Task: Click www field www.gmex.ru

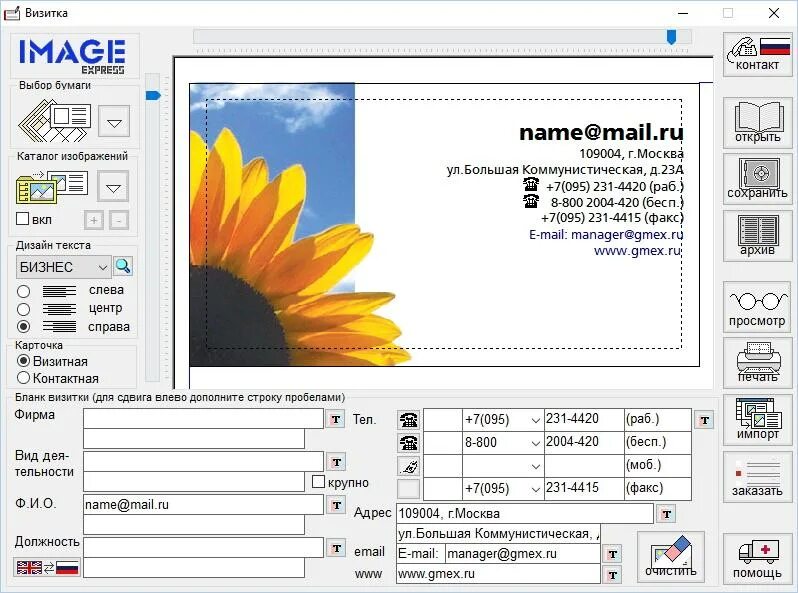Action: [x=498, y=574]
